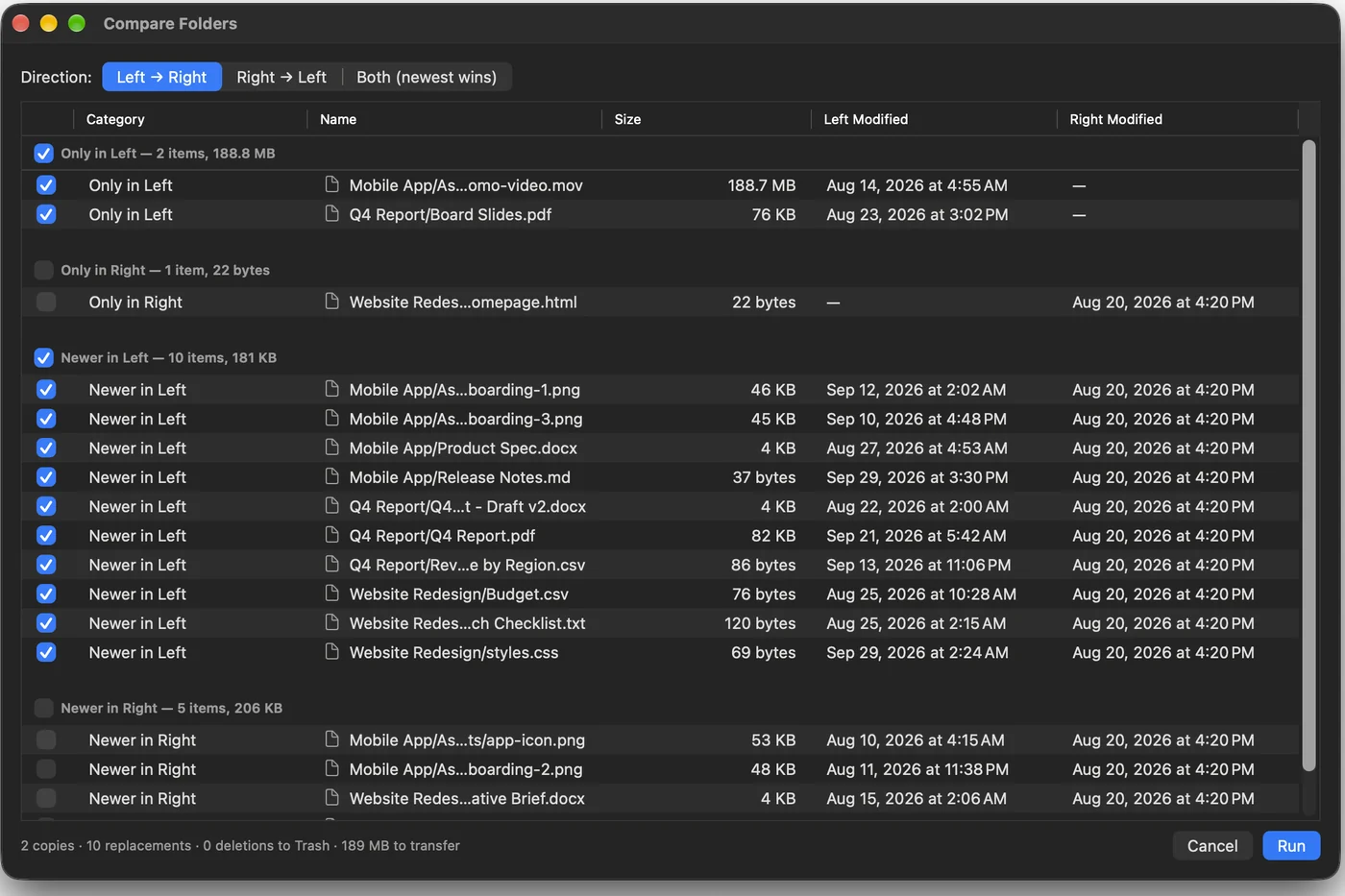Cancel the Compare Folders dialog
The width and height of the screenshot is (1345, 896).
[1212, 846]
